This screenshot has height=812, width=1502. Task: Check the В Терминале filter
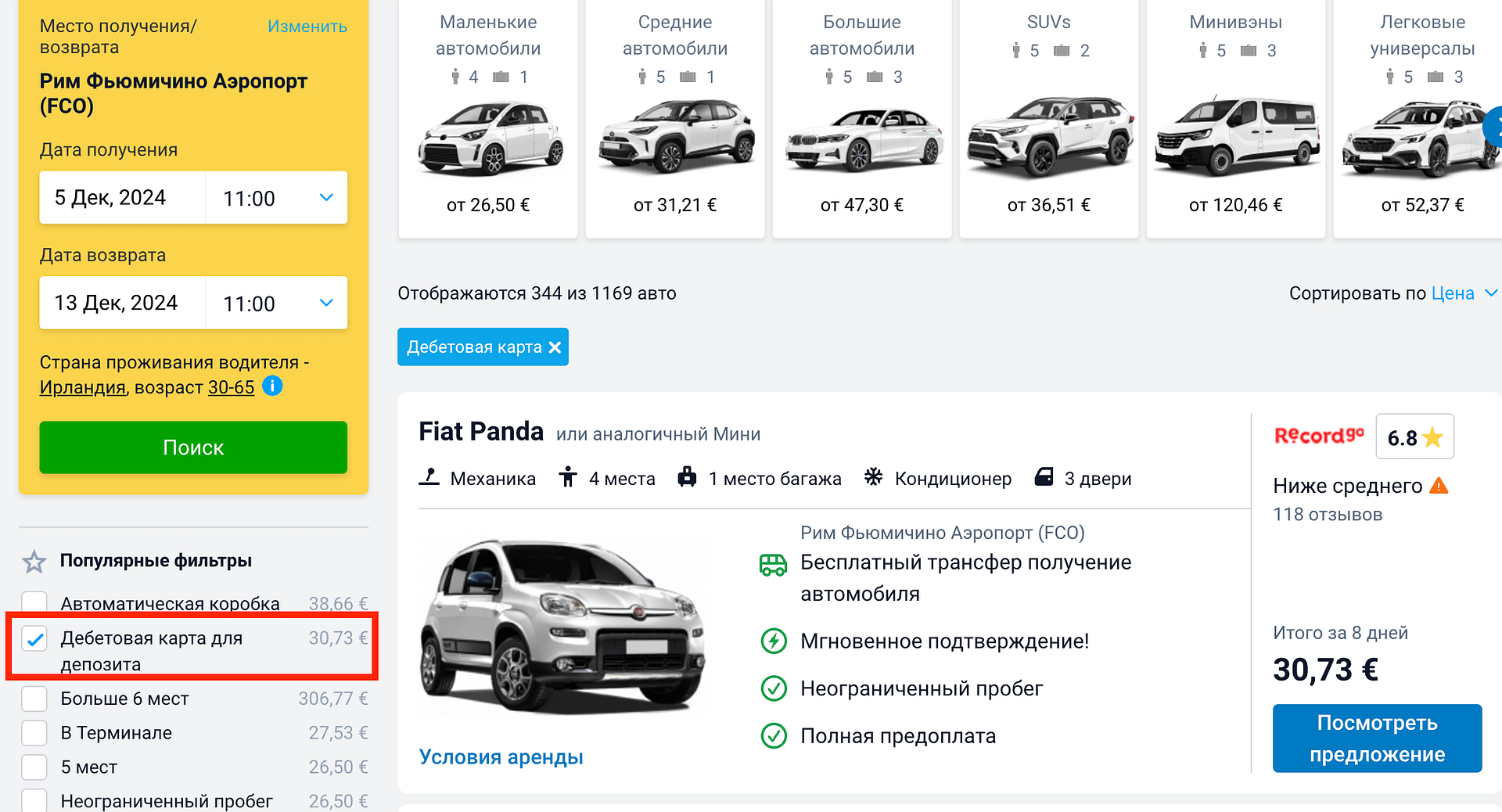click(34, 733)
